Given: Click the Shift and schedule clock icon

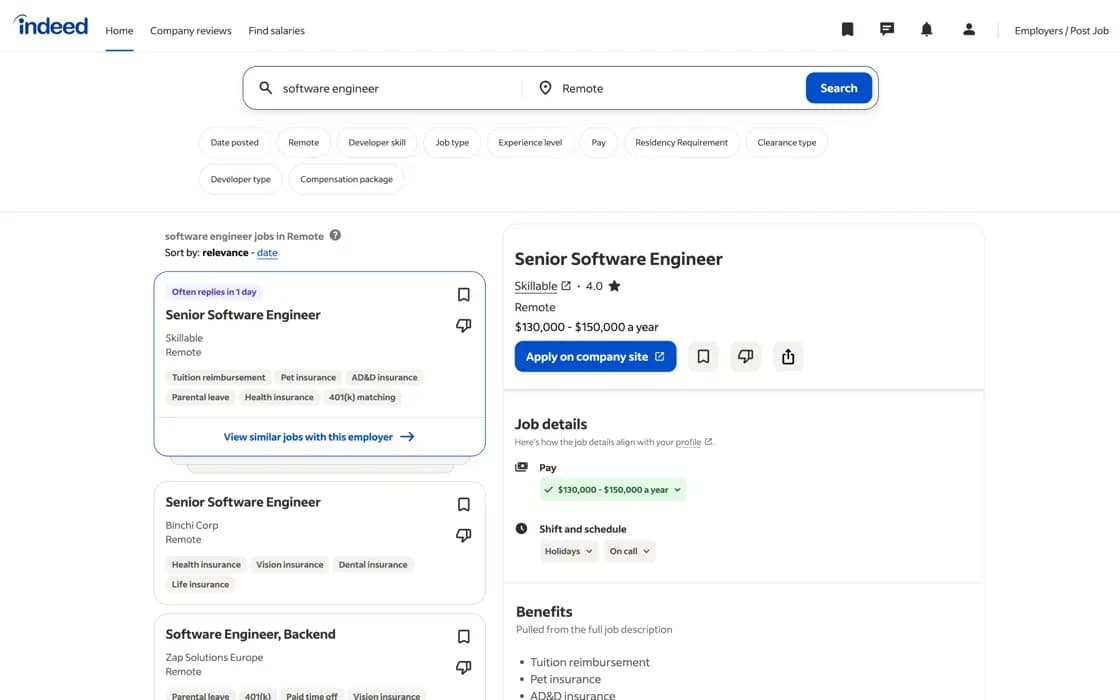Looking at the screenshot, I should (x=521, y=529).
